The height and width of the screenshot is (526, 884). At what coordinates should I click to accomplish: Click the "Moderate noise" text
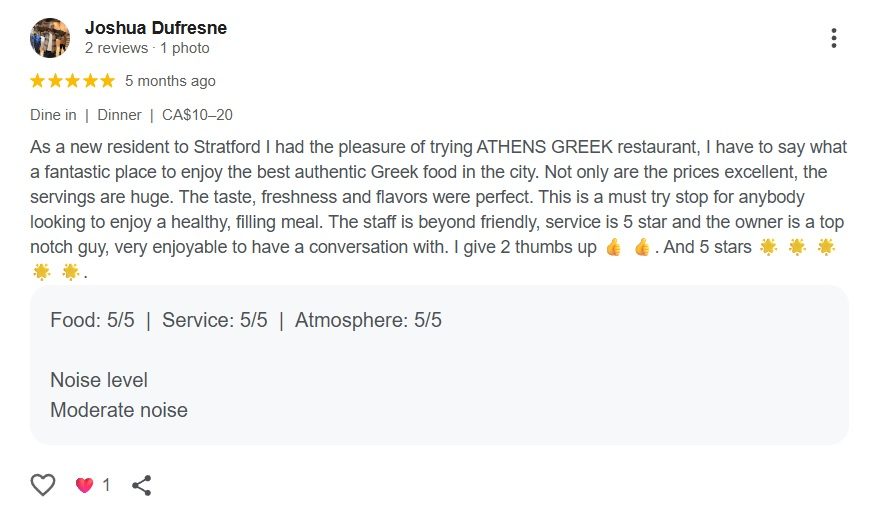119,410
